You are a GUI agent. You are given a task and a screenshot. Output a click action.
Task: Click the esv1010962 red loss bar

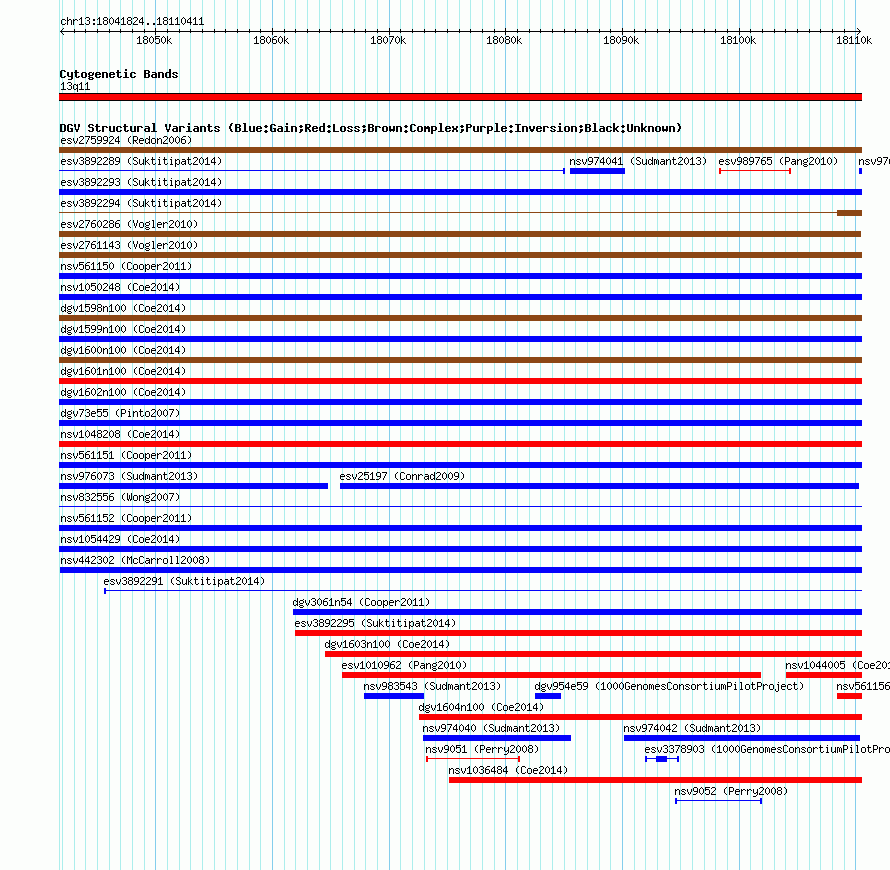tap(551, 675)
